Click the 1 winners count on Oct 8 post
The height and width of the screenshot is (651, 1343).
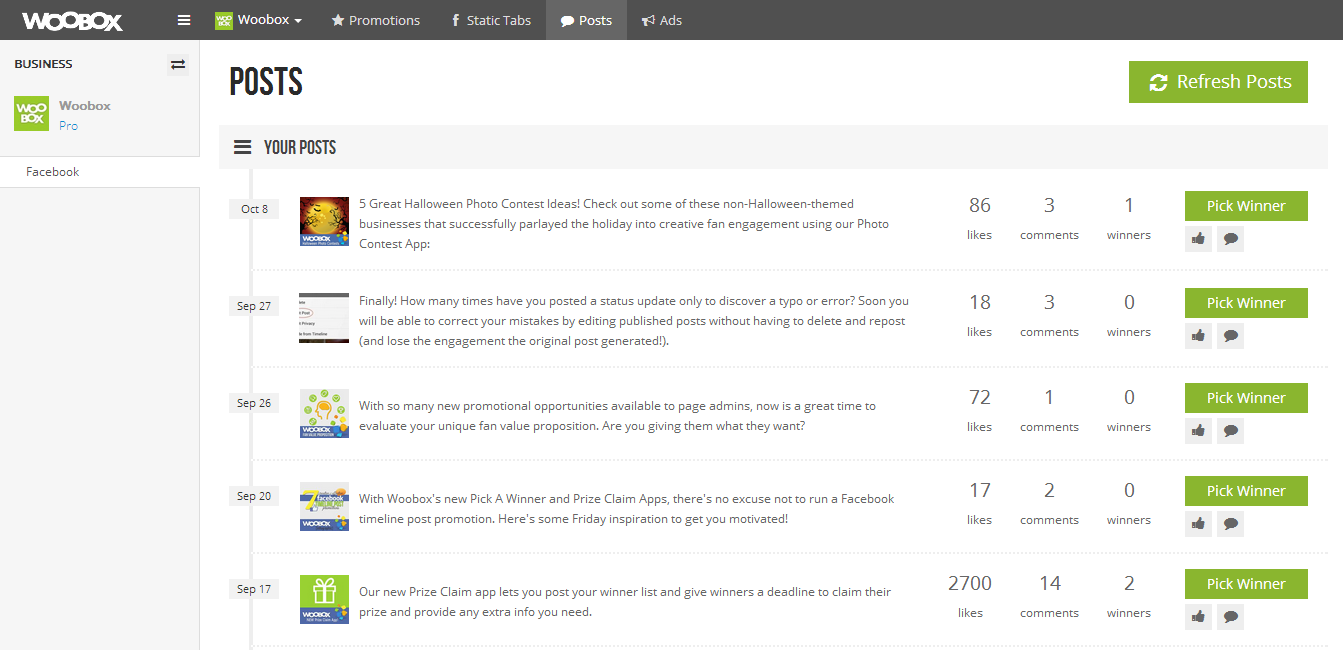point(1129,206)
